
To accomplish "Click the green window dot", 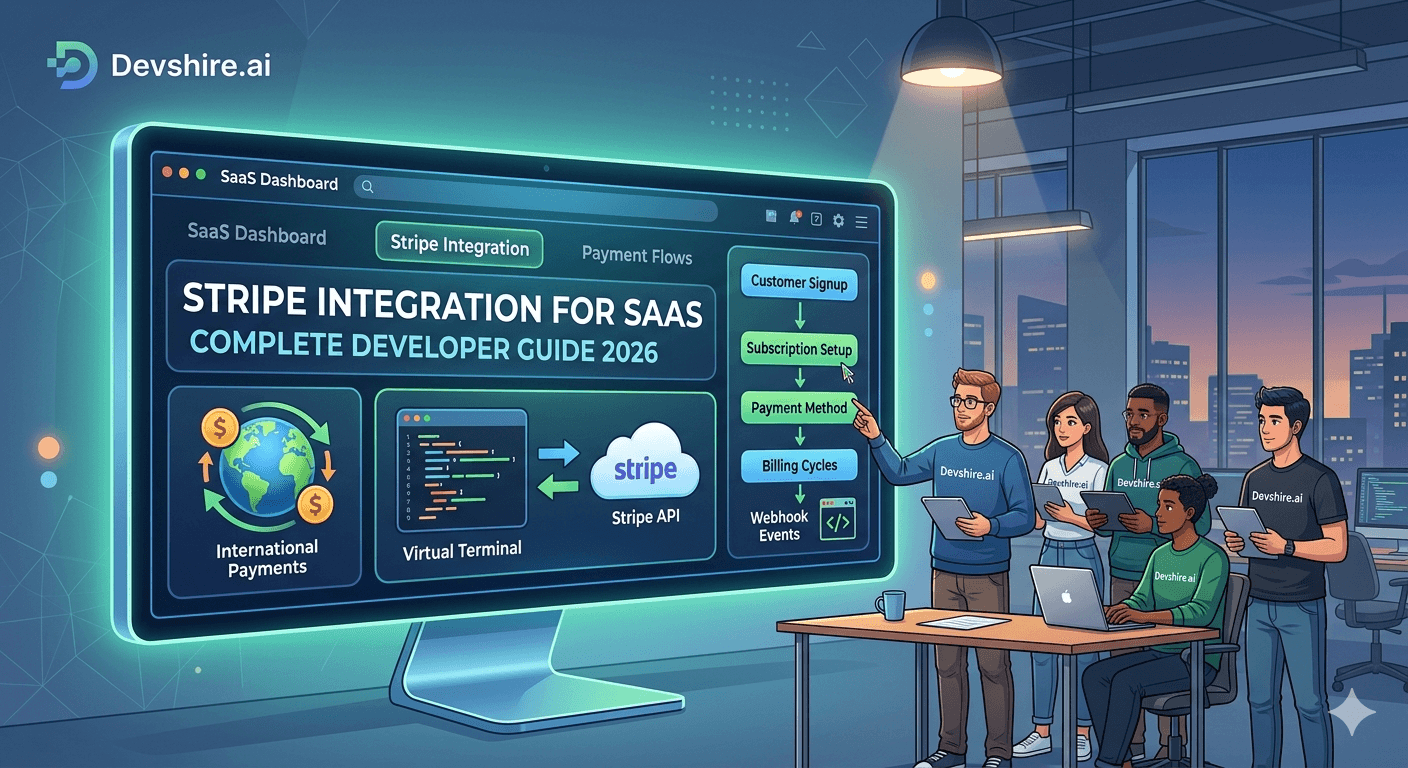I will tap(201, 175).
